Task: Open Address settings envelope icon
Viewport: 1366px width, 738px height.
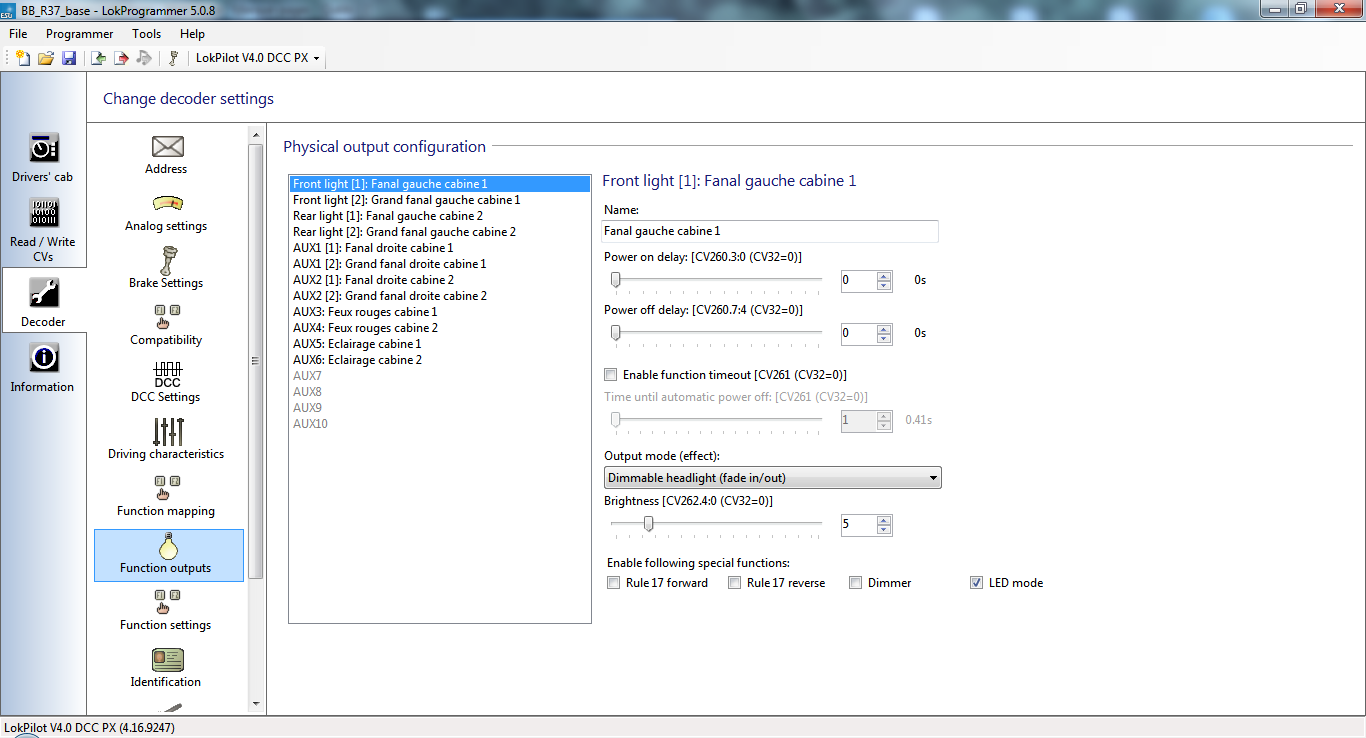Action: pyautogui.click(x=166, y=147)
